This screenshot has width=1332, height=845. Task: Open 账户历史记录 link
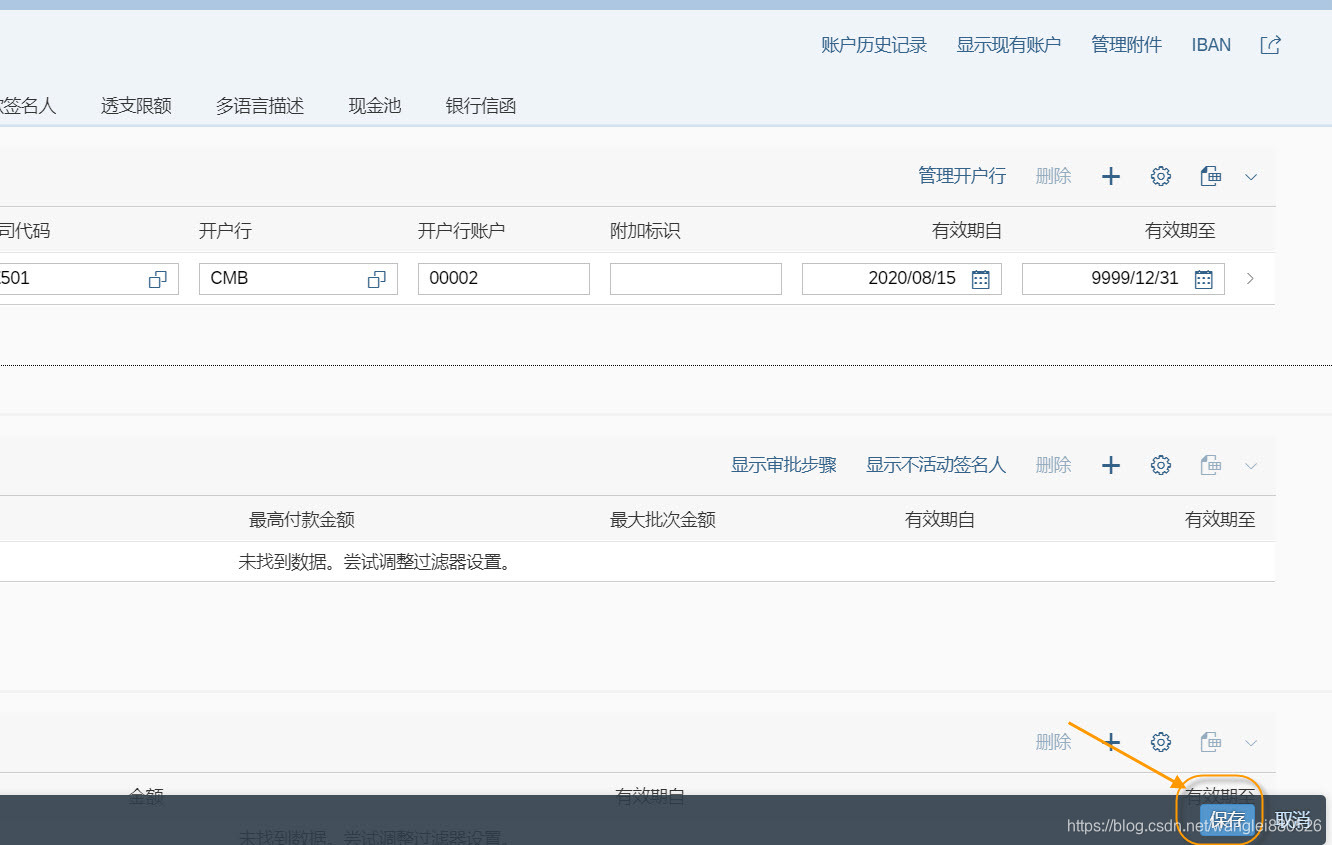click(874, 45)
